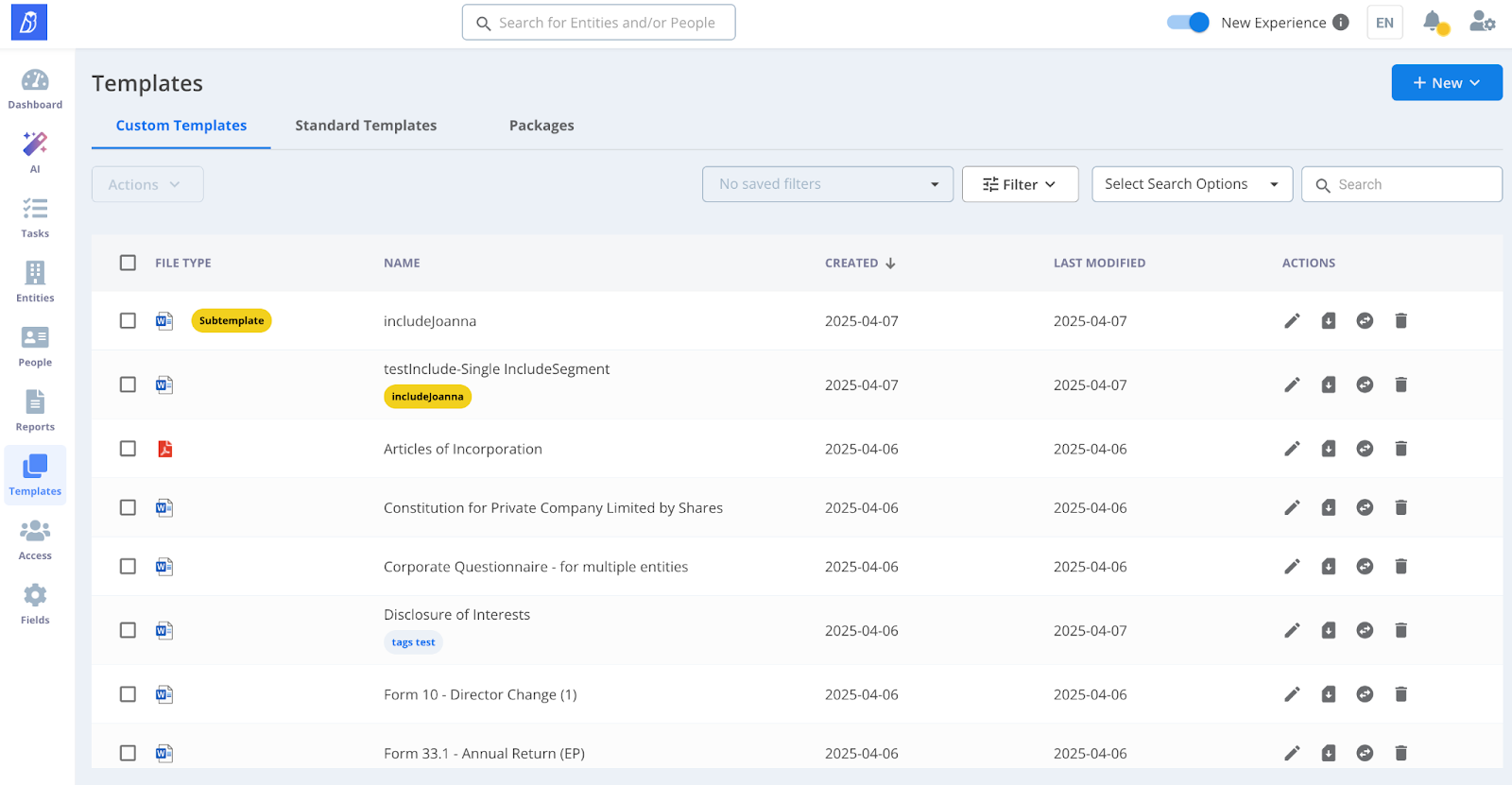Edit the includeJoanna template
This screenshot has width=1512, height=785.
pos(1292,321)
